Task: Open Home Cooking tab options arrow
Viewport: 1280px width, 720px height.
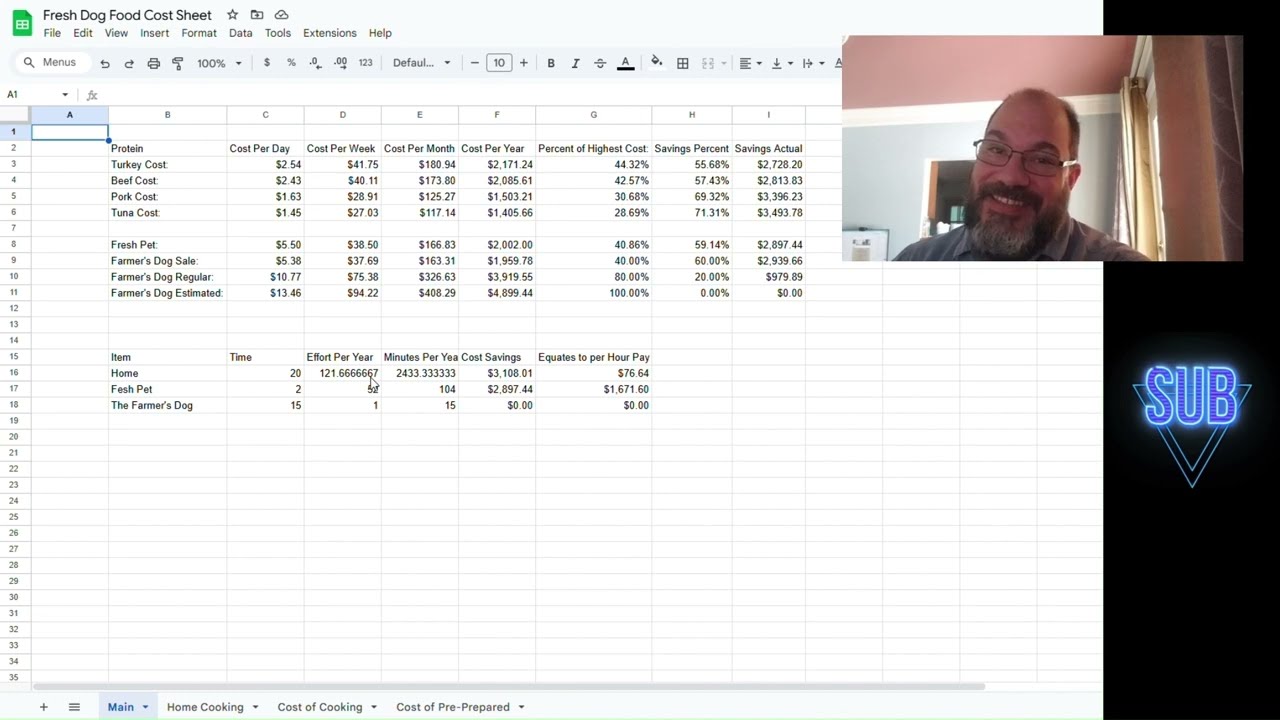Action: tap(255, 707)
